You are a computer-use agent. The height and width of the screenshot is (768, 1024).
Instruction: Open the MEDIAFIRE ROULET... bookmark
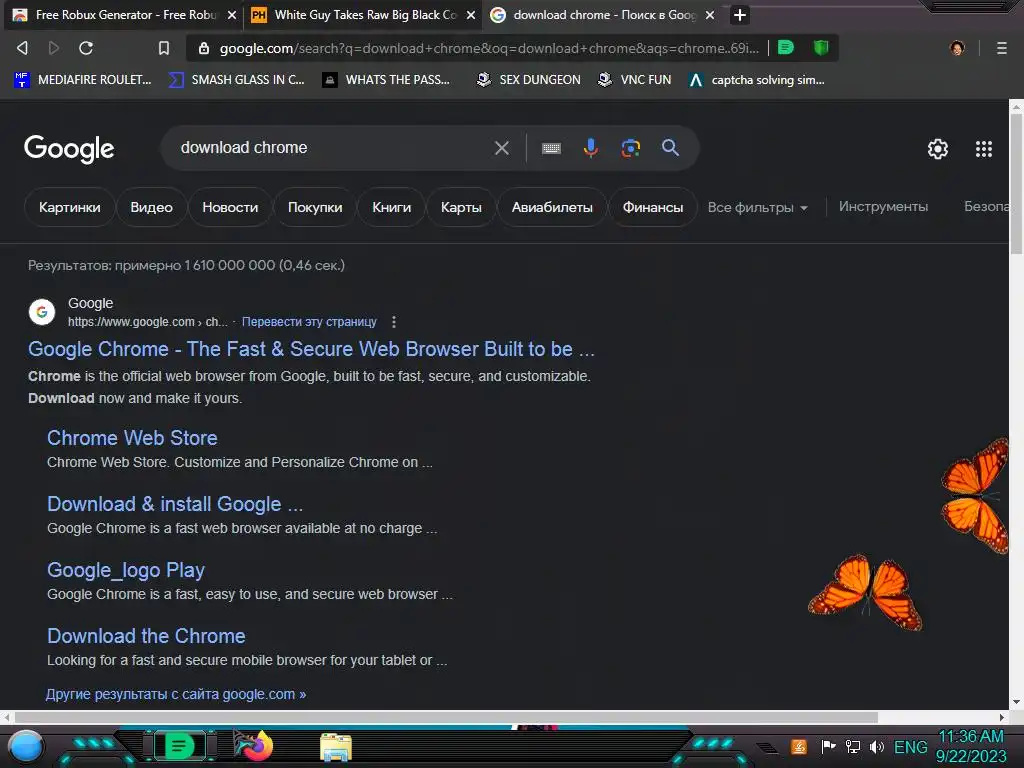(x=83, y=80)
